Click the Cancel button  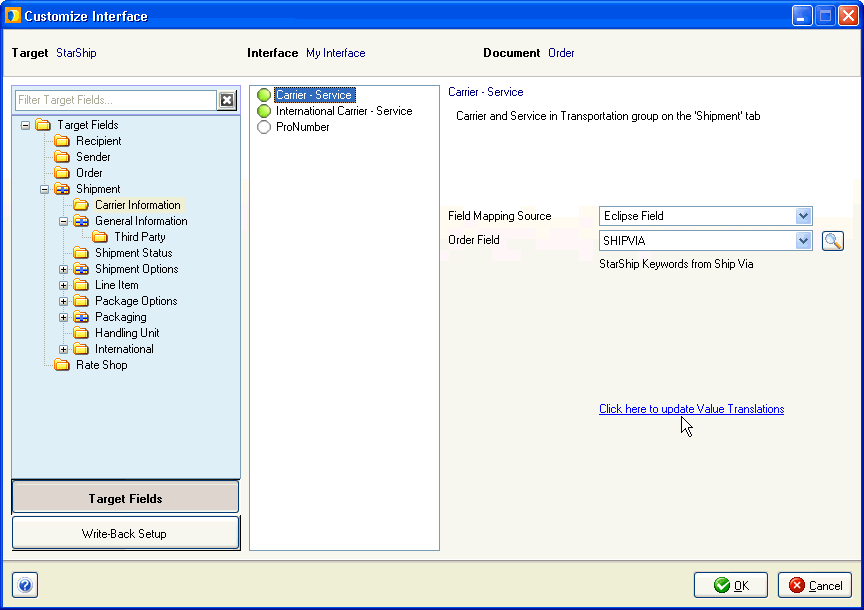815,585
